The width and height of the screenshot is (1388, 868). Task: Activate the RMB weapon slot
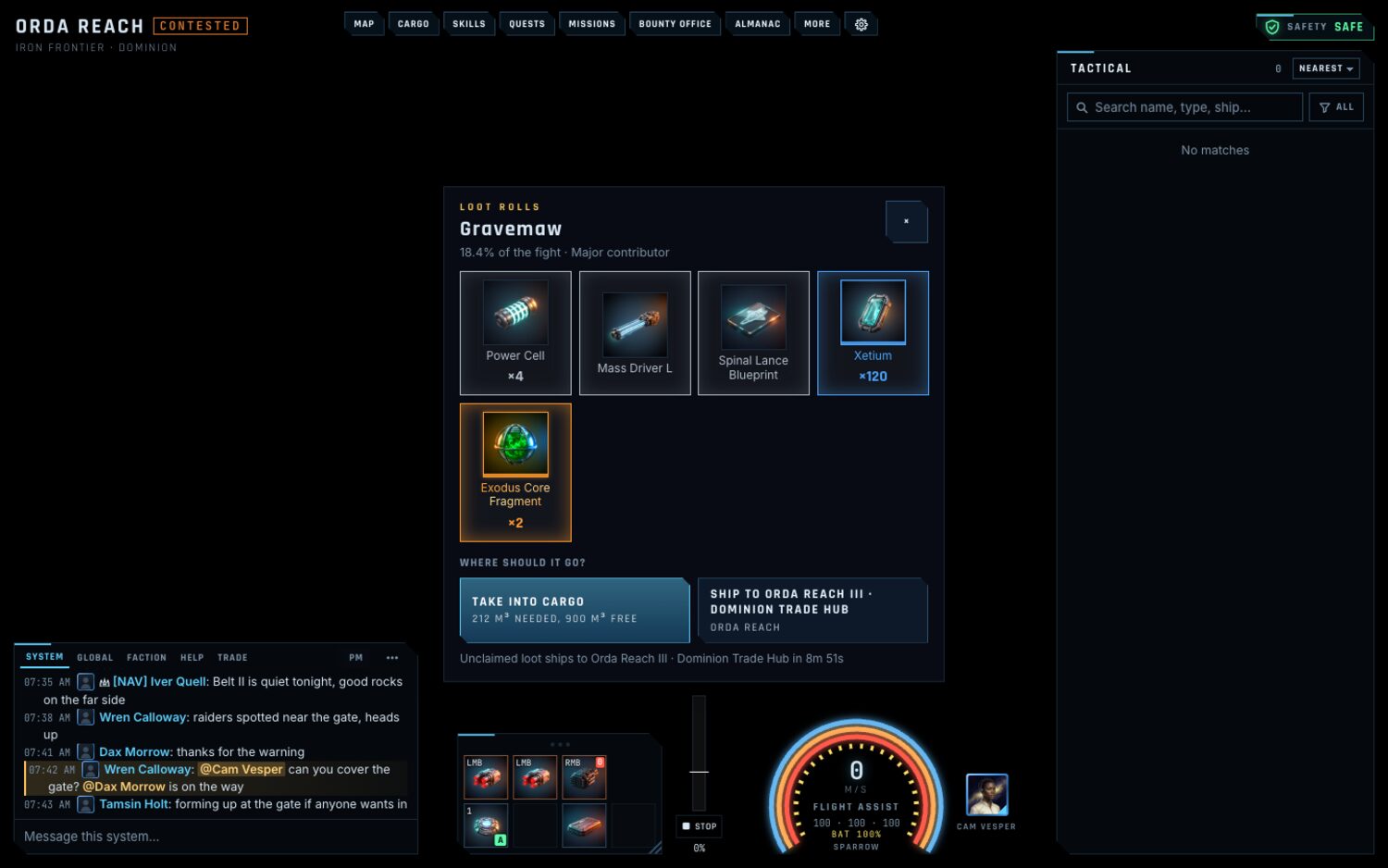click(584, 777)
